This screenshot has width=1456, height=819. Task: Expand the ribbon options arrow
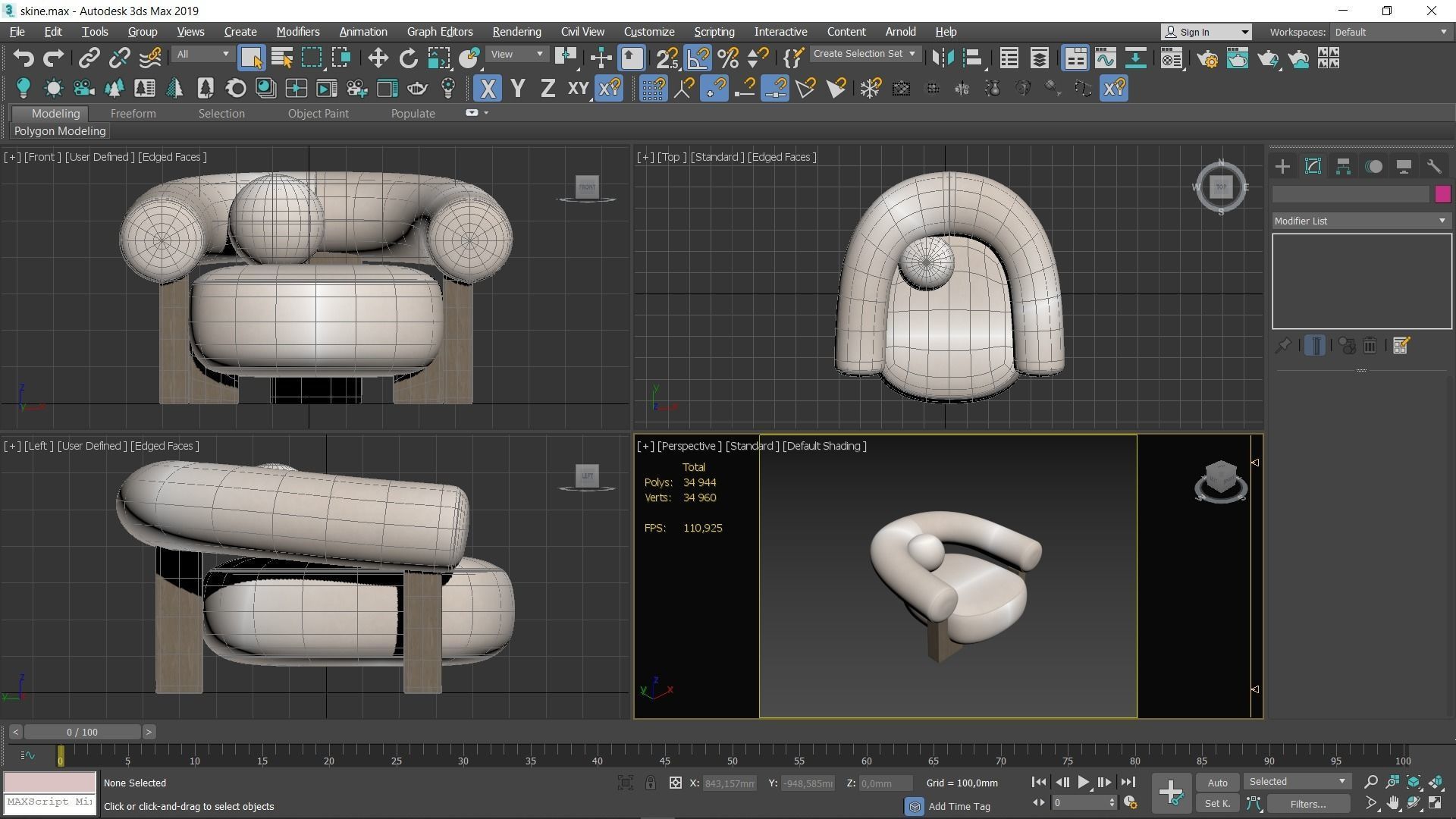point(486,113)
